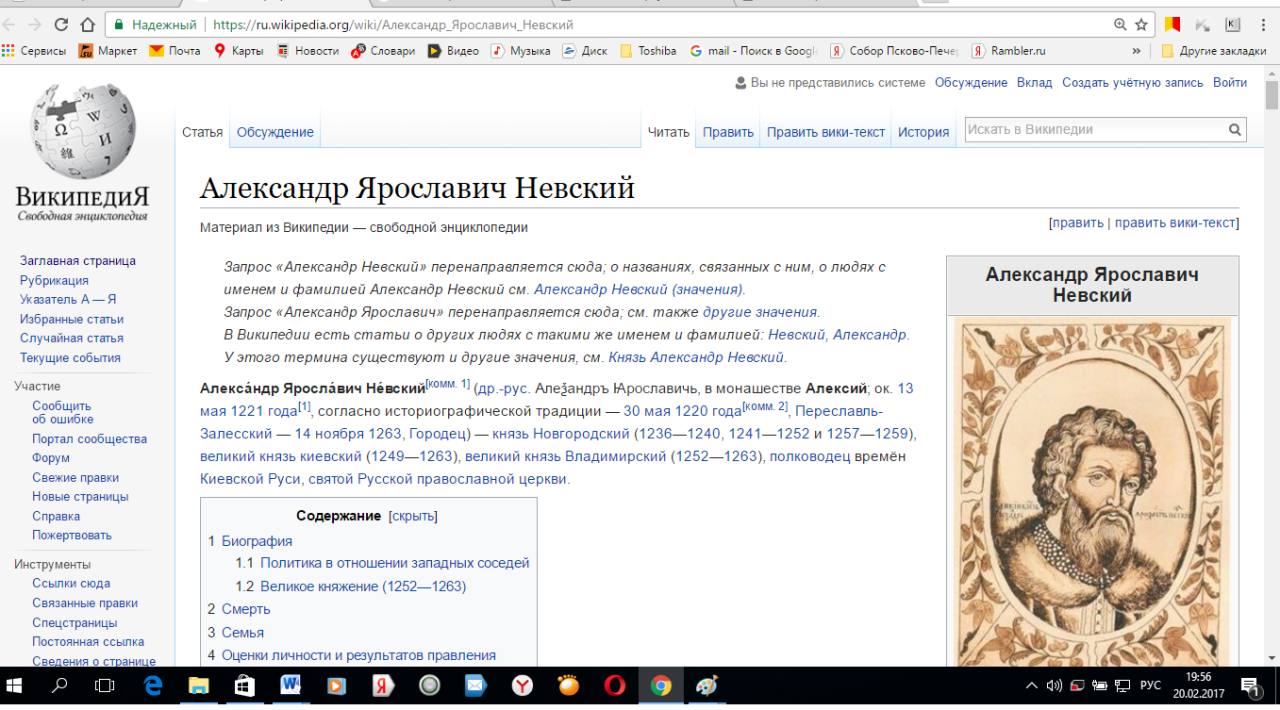
Task: Click the Войти login link
Action: pyautogui.click(x=1230, y=83)
